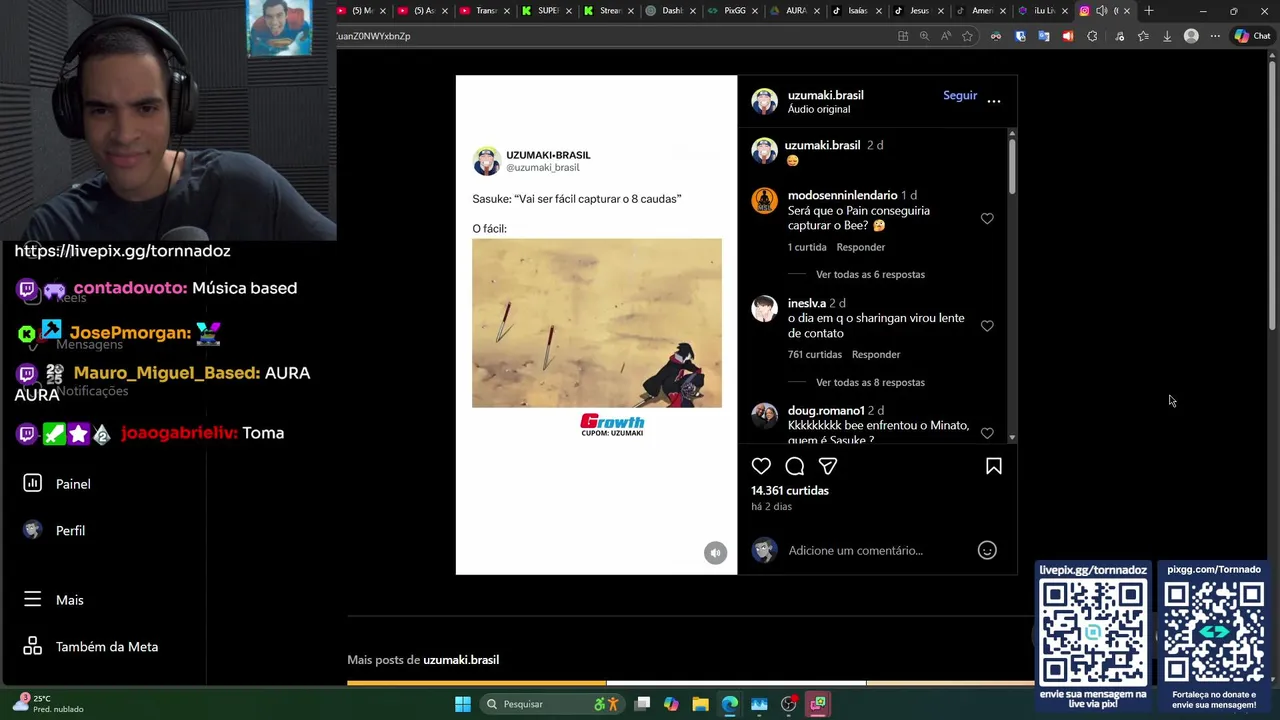Click Responder under modosenninlendario's comment
Viewport: 1280px width, 720px height.
tap(860, 247)
